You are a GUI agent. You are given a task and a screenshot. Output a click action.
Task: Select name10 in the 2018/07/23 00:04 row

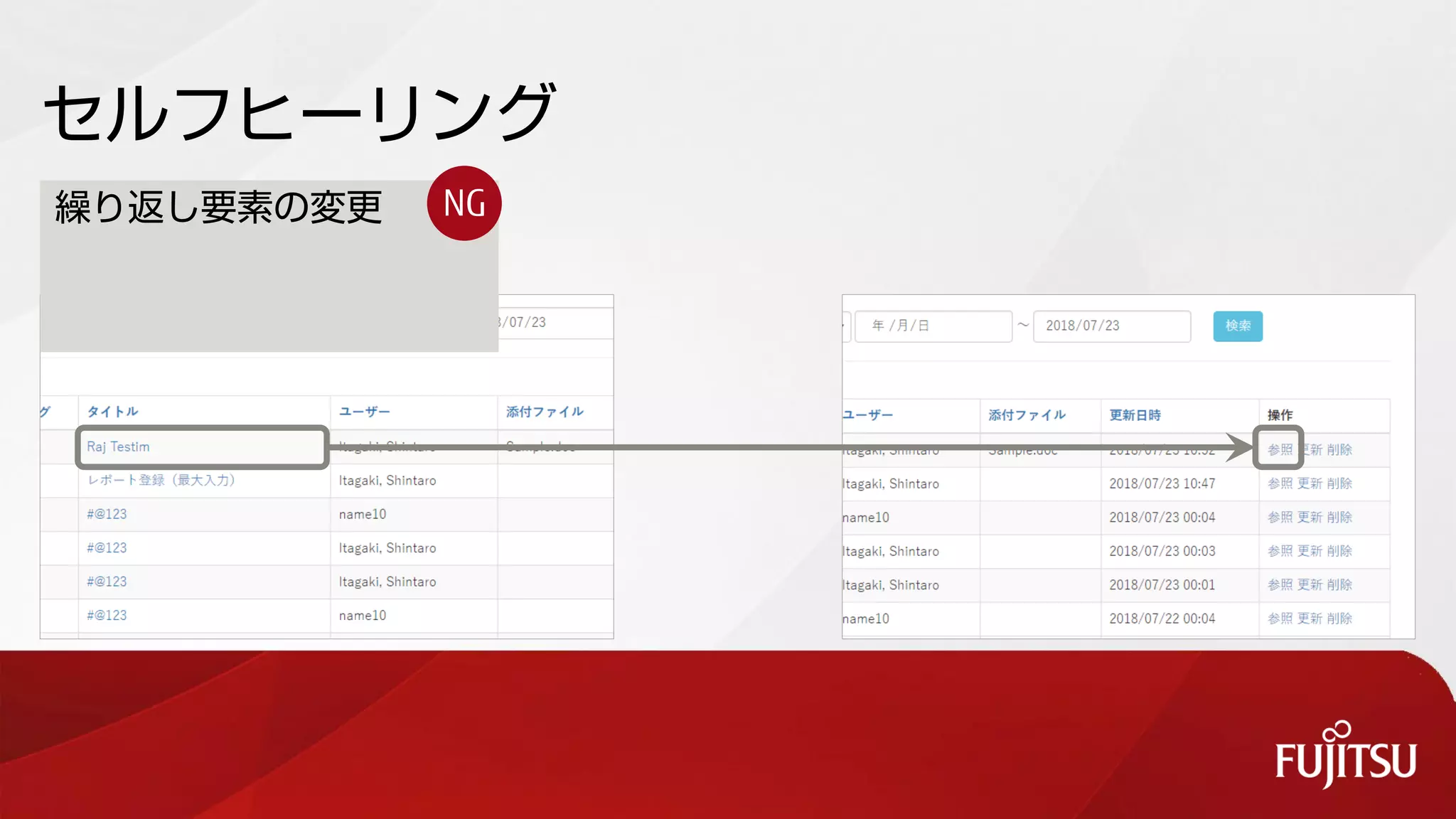tap(866, 518)
